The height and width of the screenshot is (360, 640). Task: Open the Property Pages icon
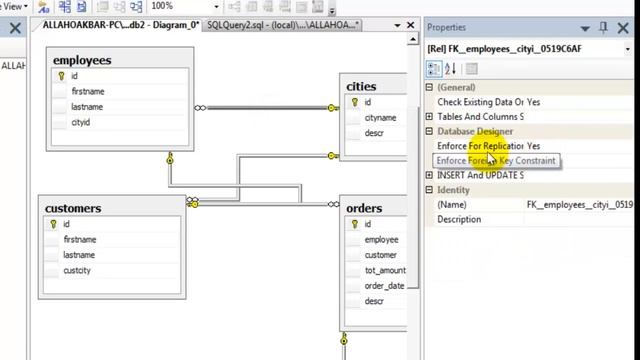coord(471,69)
